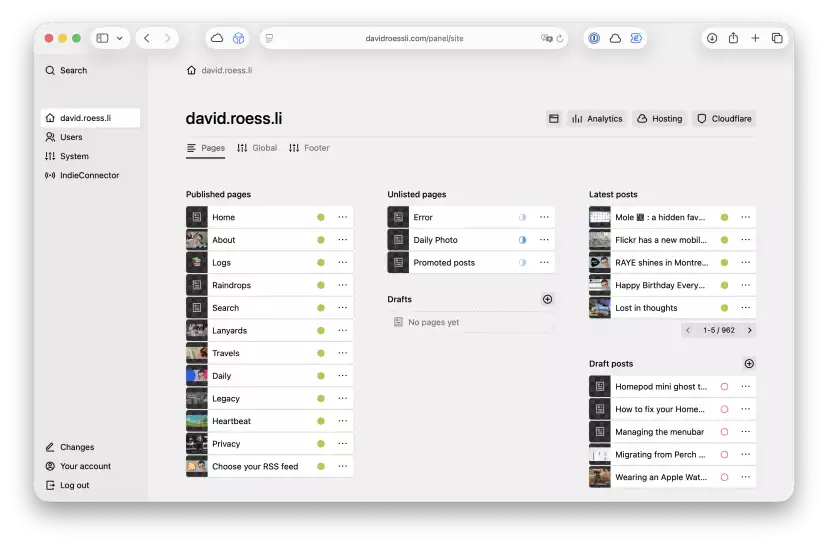
Task: Open options menu for Raindrops page
Action: tap(343, 285)
